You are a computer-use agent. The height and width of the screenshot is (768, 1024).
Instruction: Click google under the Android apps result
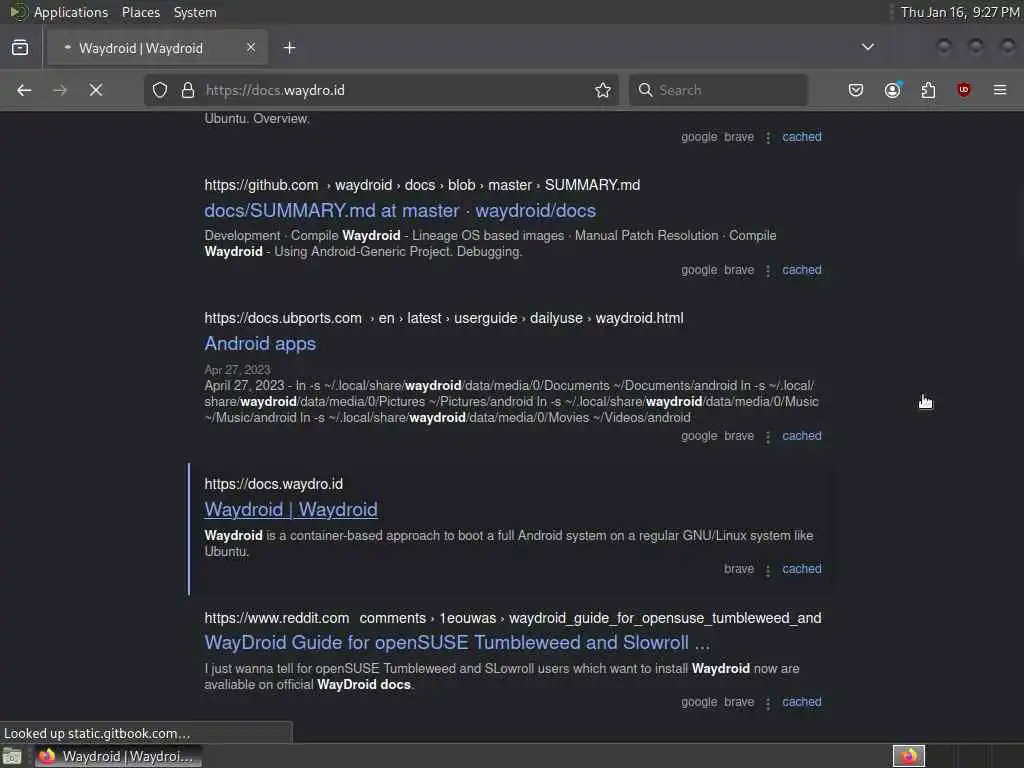point(699,436)
